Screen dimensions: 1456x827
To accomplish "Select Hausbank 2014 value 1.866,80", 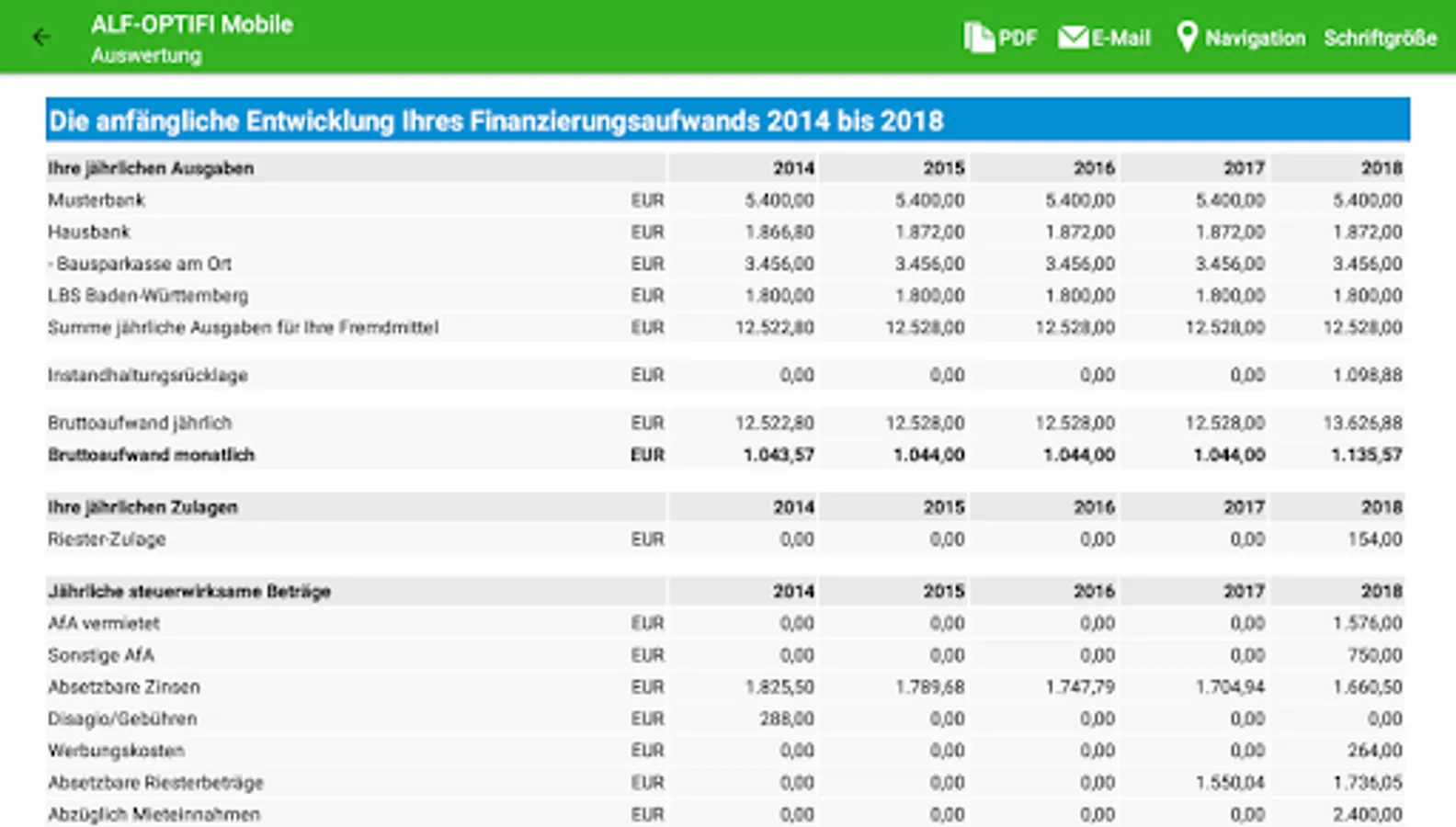I will 779,232.
